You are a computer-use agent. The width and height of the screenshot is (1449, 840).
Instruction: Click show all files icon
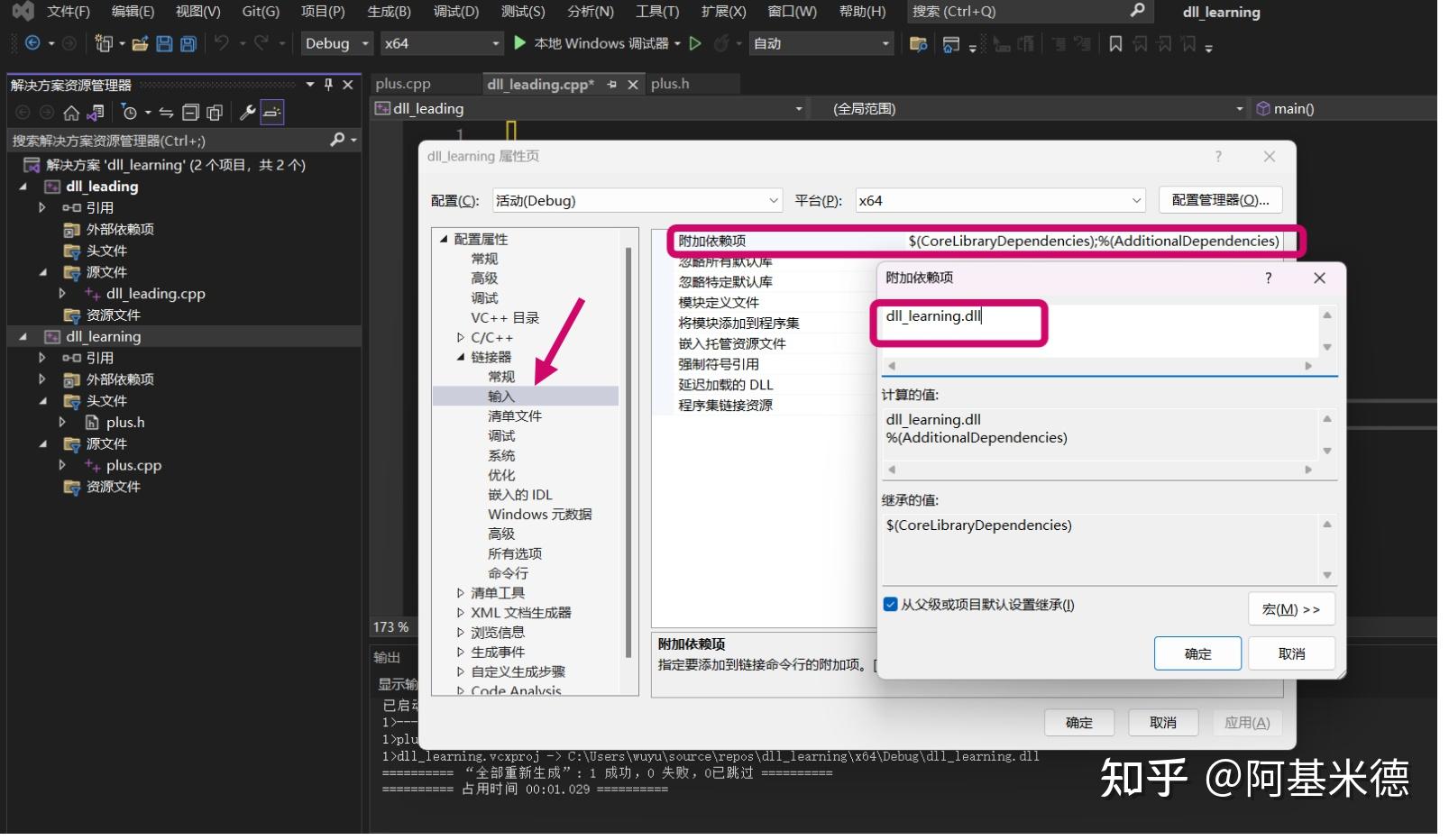coord(215,113)
